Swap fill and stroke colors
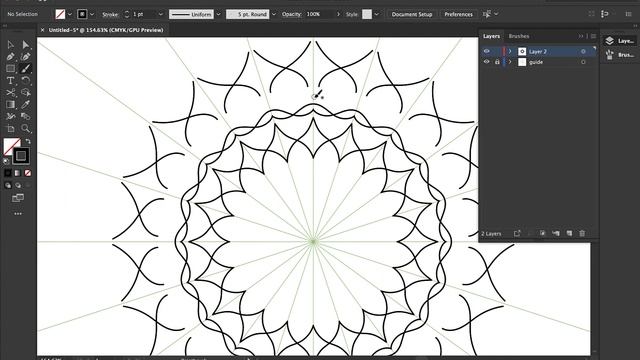The height and width of the screenshot is (360, 640). coord(28,142)
